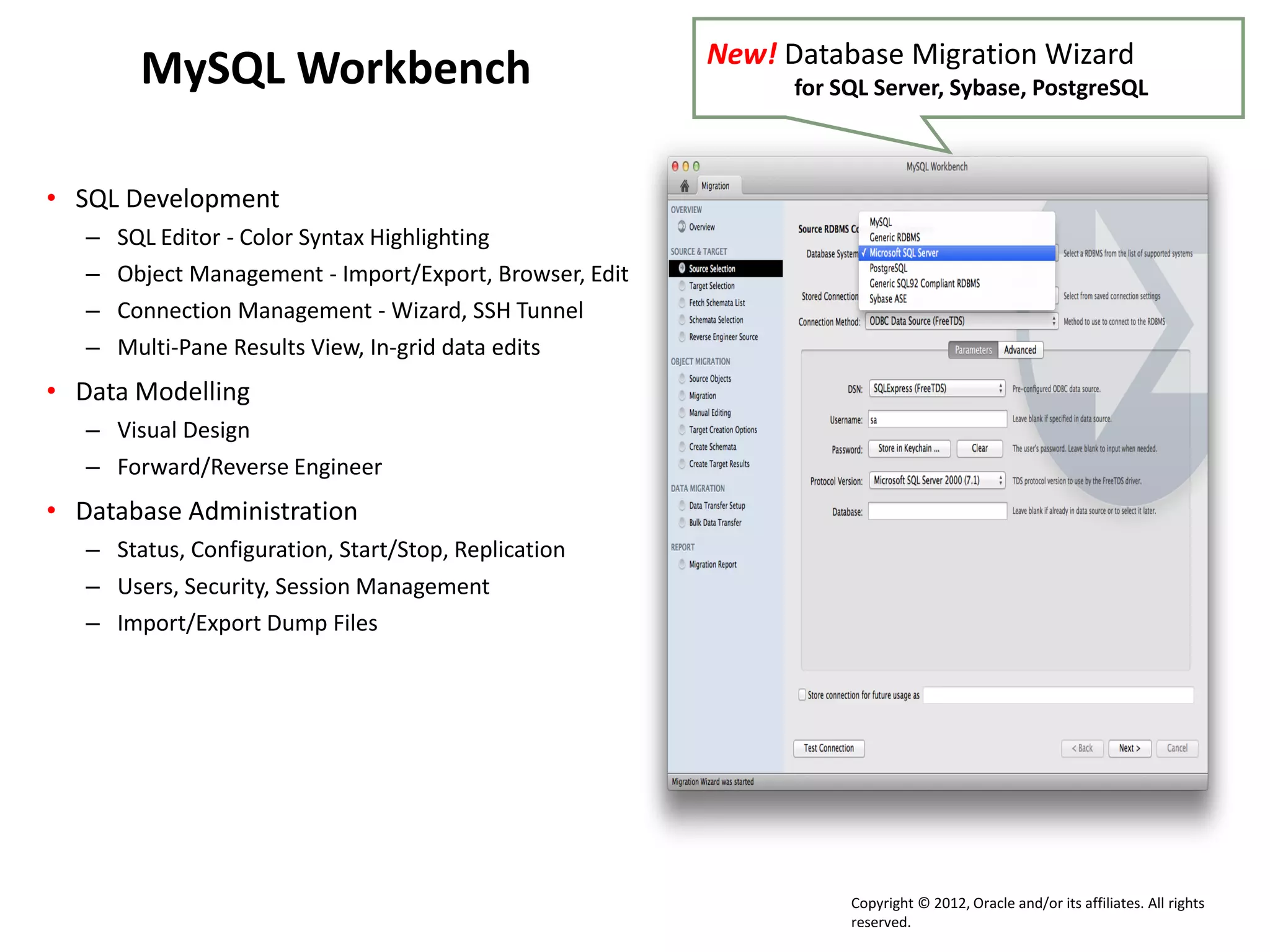This screenshot has width=1270, height=952.
Task: Open Connection Method dropdown
Action: [x=961, y=321]
